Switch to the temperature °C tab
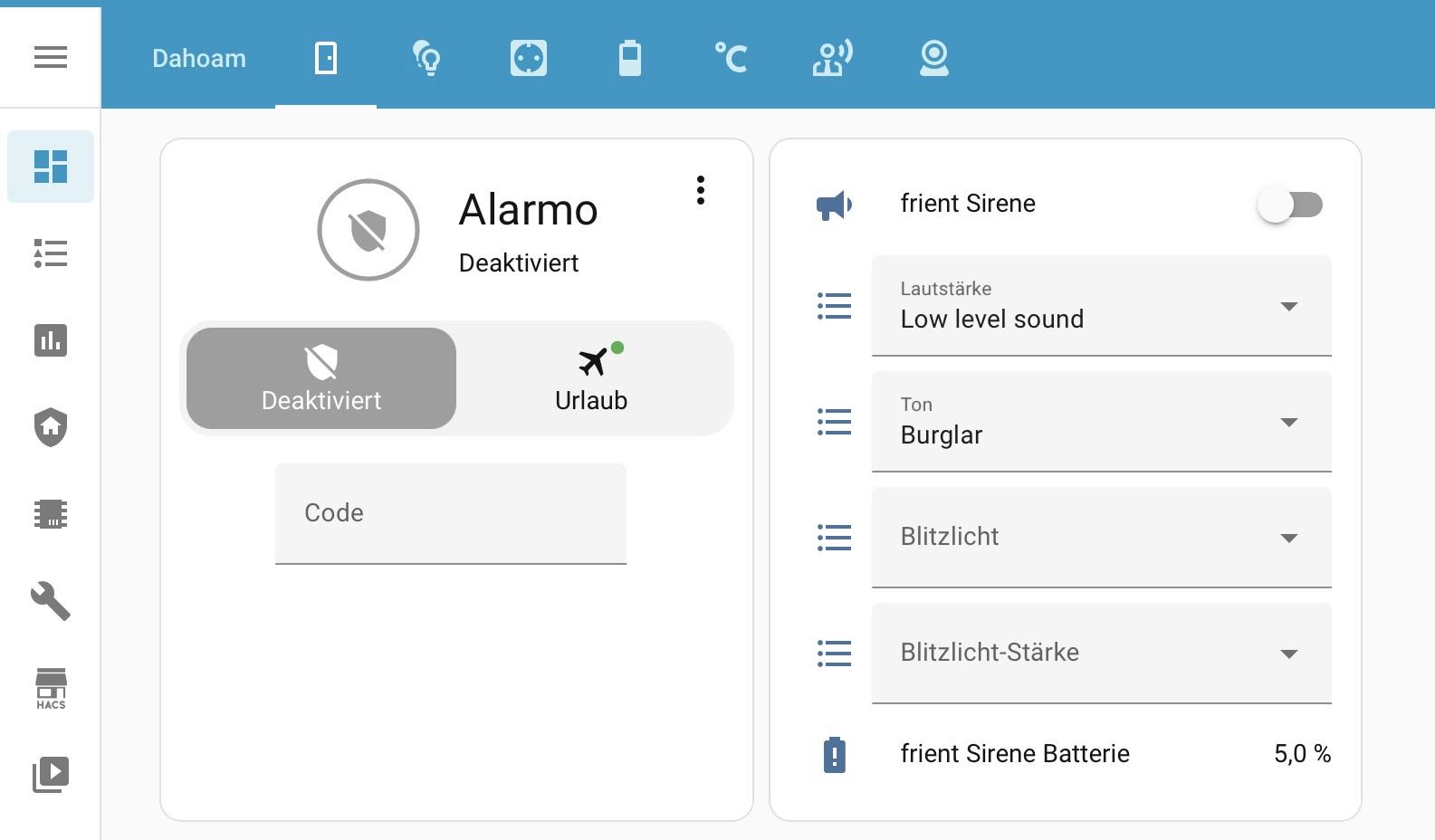Viewport: 1435px width, 840px height. tap(732, 58)
